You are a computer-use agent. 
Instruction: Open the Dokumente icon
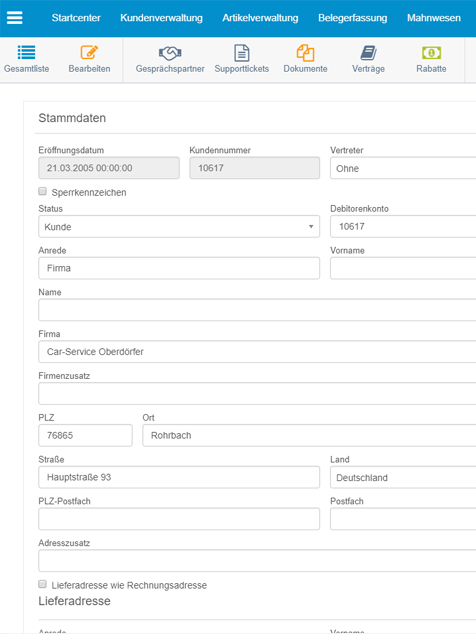coord(305,53)
